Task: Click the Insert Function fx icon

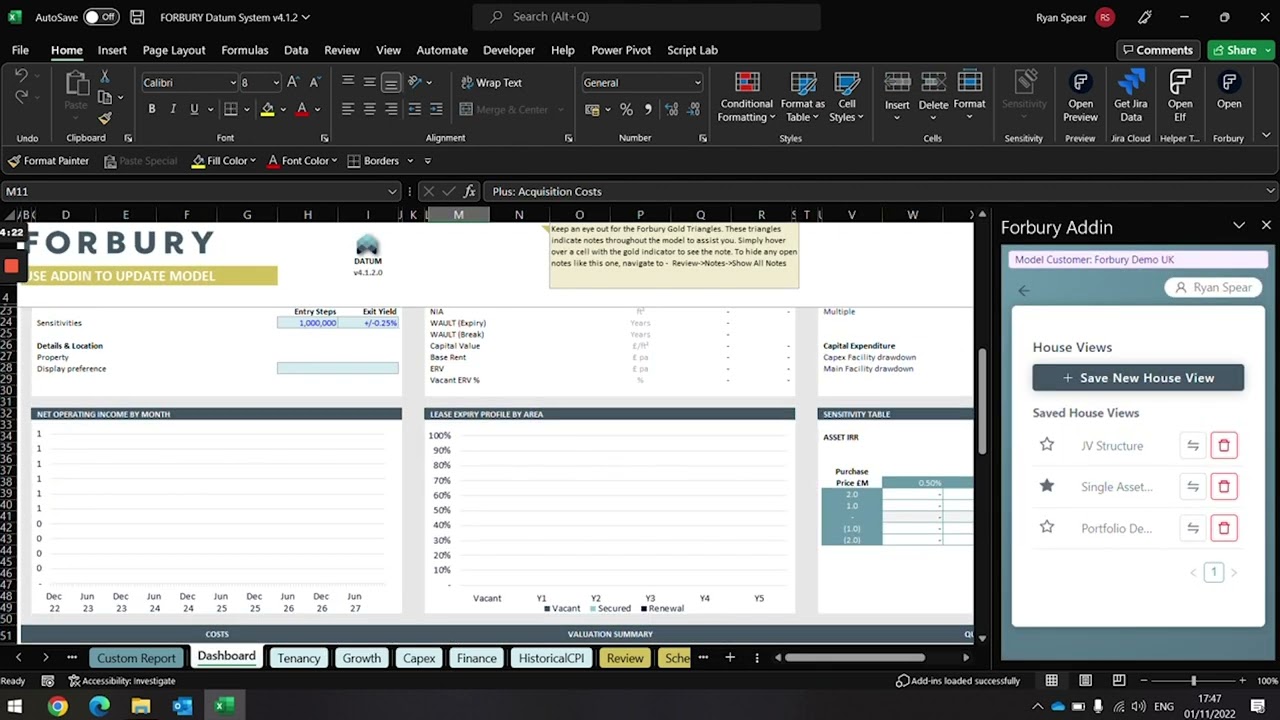Action: coord(470,191)
